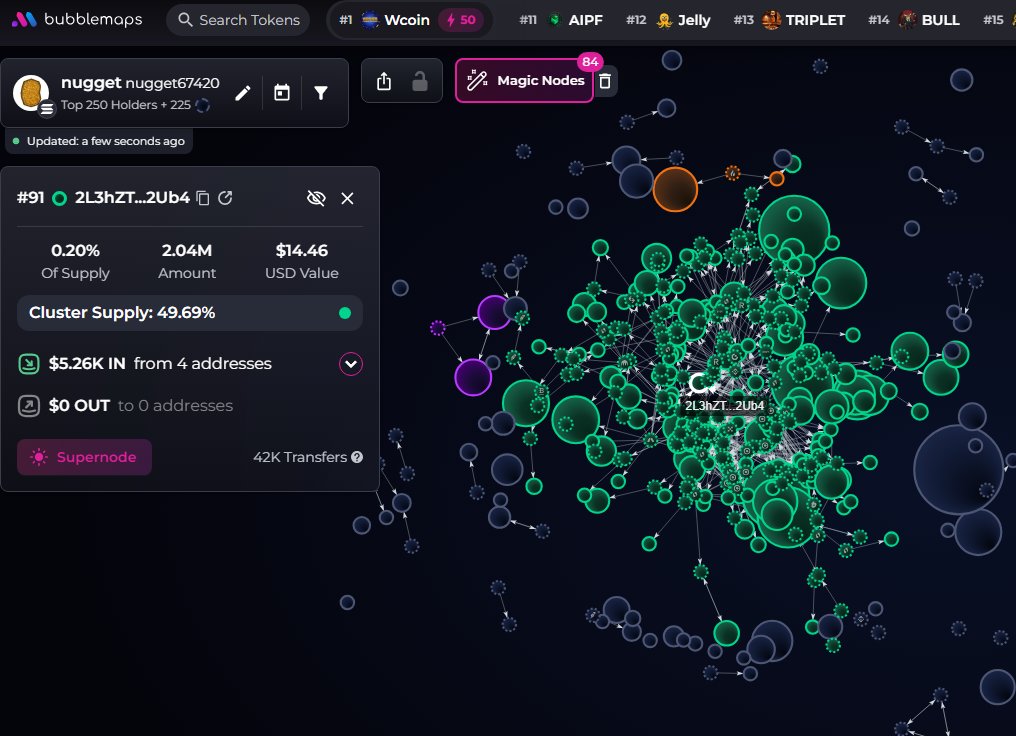
Task: Open the #11 AIPF trending token
Action: click(x=561, y=20)
